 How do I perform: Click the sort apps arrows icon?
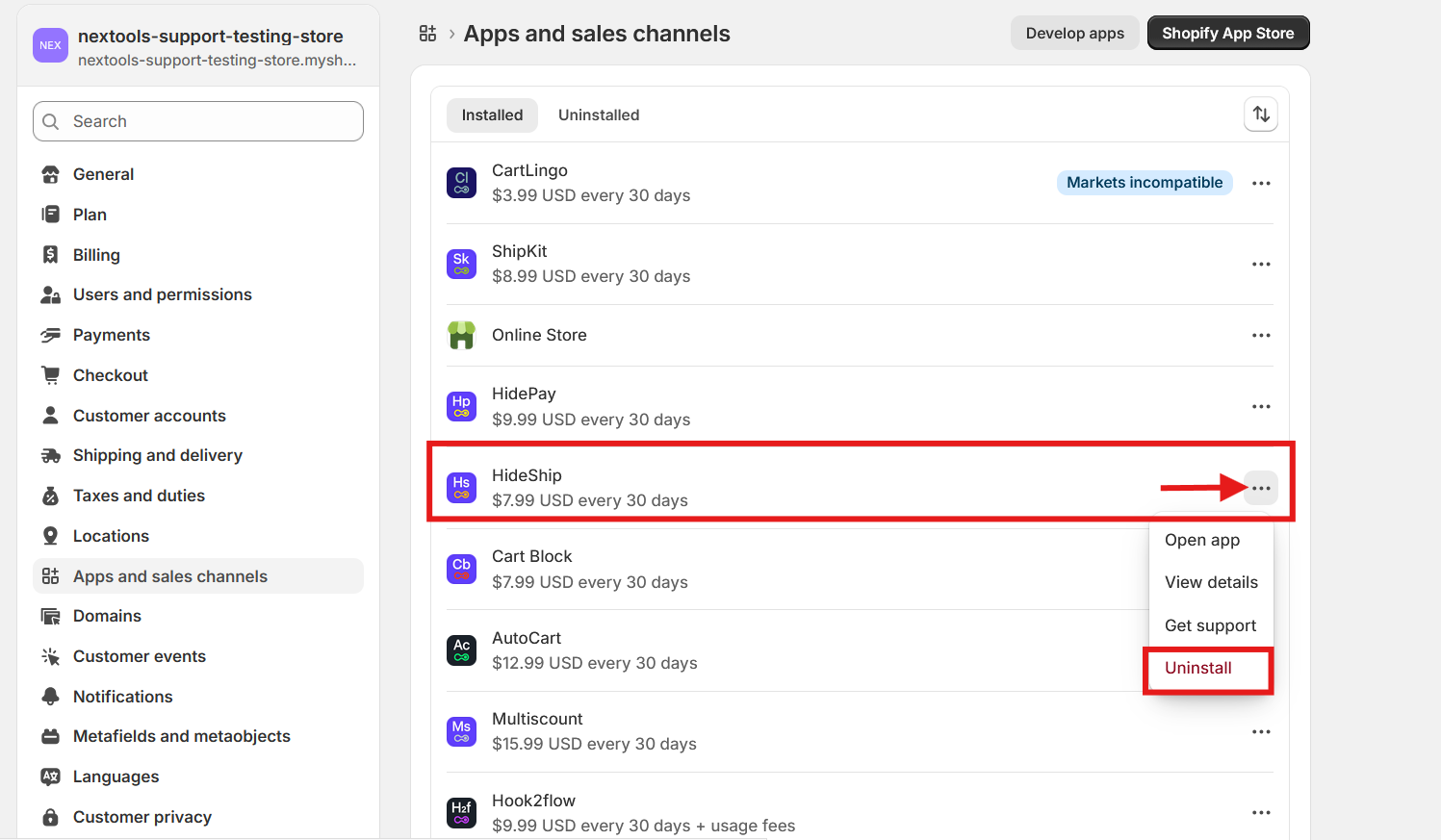coord(1261,115)
